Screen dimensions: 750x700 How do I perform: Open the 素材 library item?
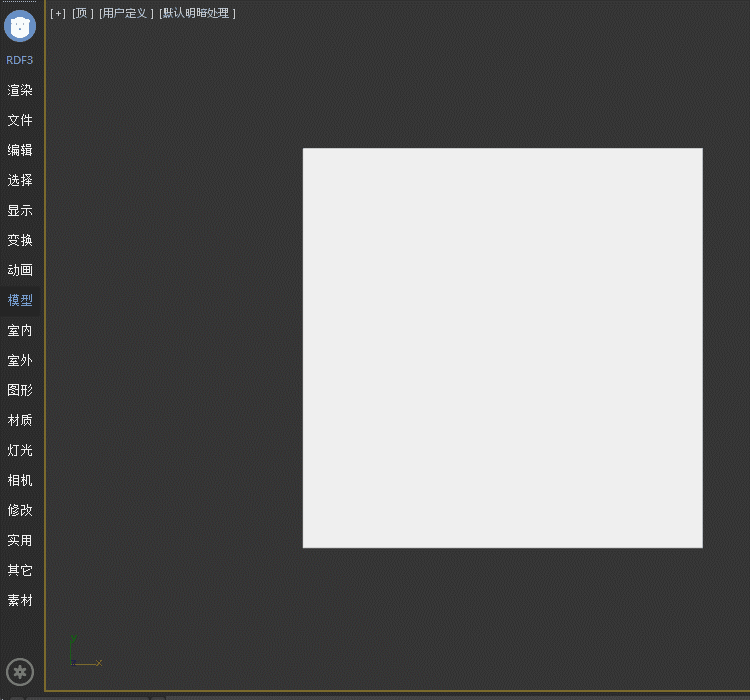(x=20, y=600)
